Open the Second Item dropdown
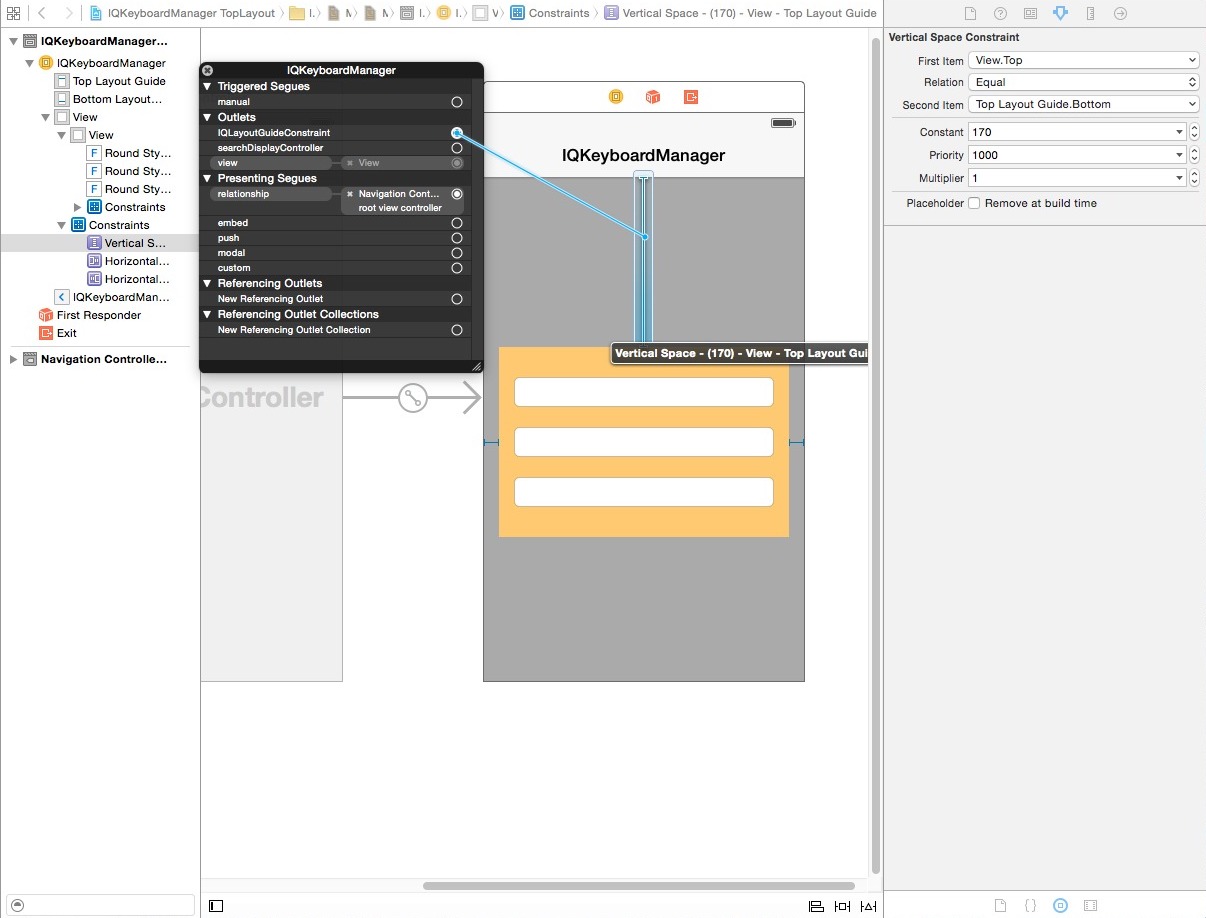This screenshot has width=1206, height=918. [1083, 104]
